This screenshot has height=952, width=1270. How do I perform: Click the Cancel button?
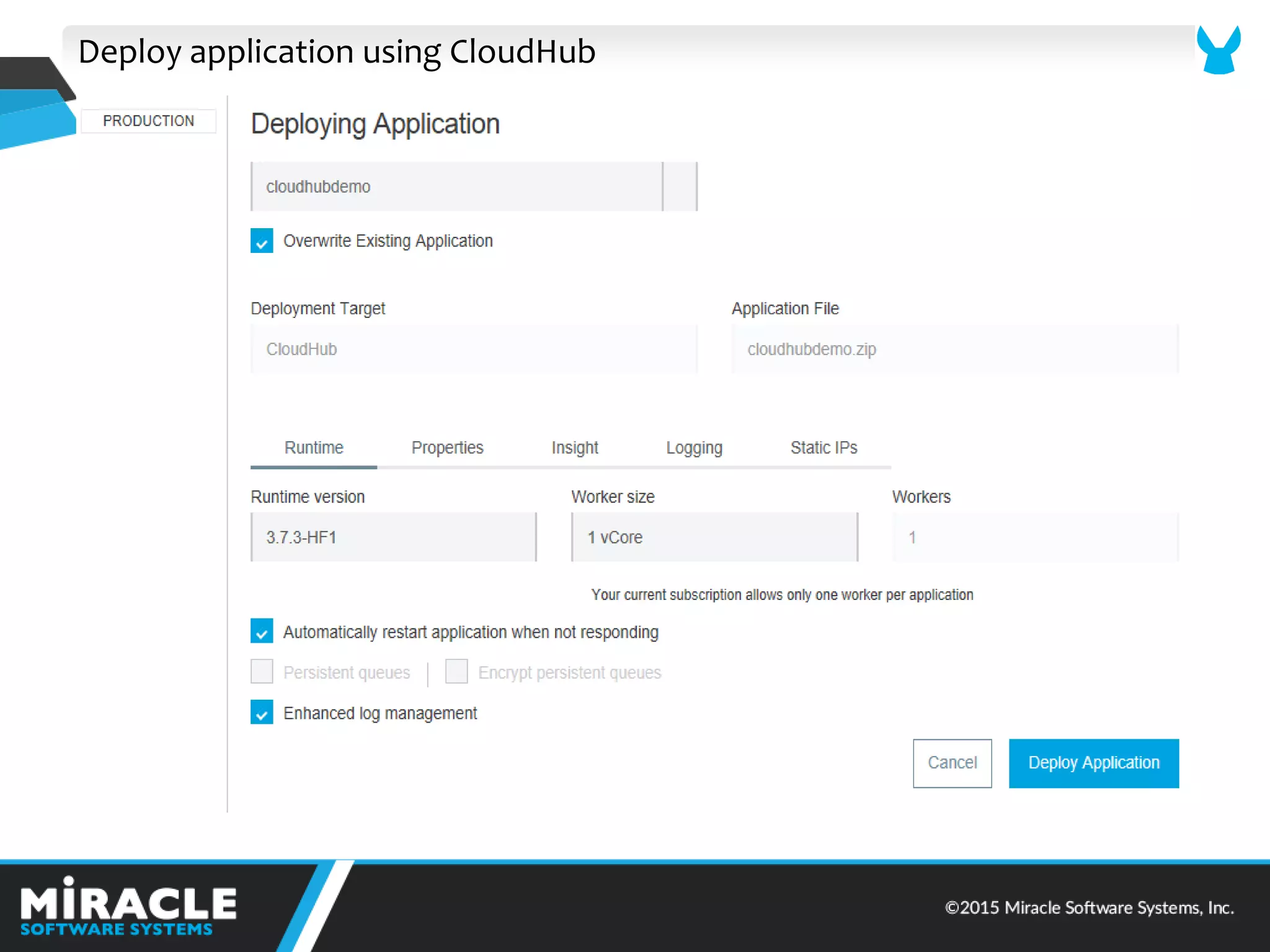tap(952, 763)
